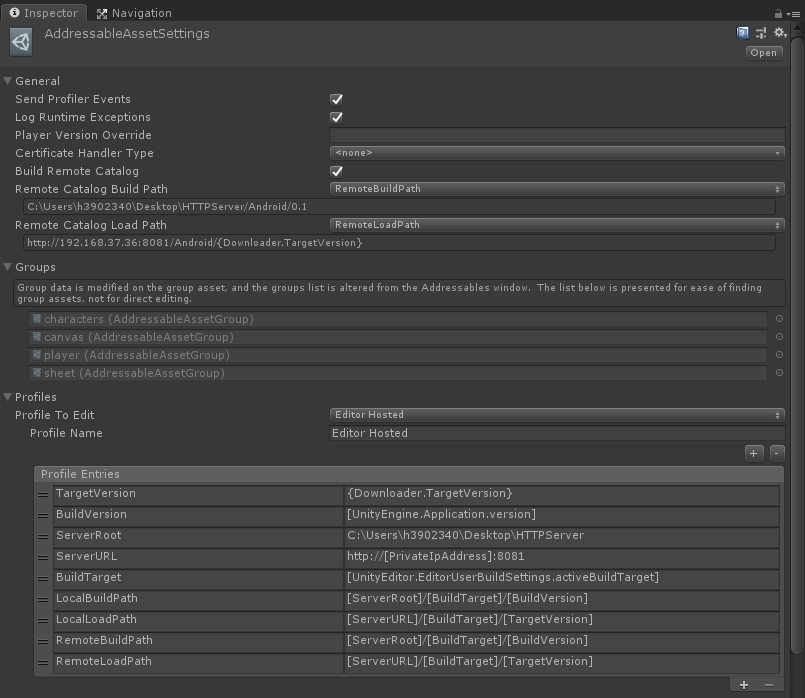Viewport: 805px width, 698px height.
Task: Open the Profile To Edit dropdown
Action: coord(557,415)
